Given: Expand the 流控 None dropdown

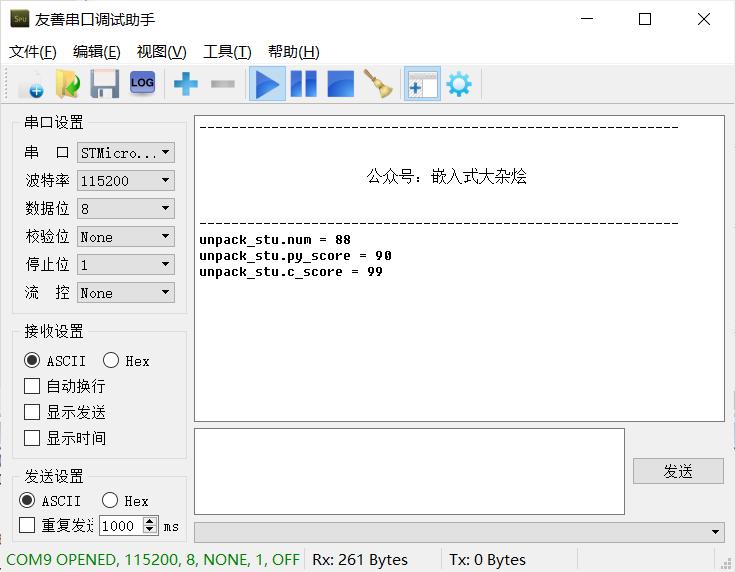Looking at the screenshot, I should [126, 293].
